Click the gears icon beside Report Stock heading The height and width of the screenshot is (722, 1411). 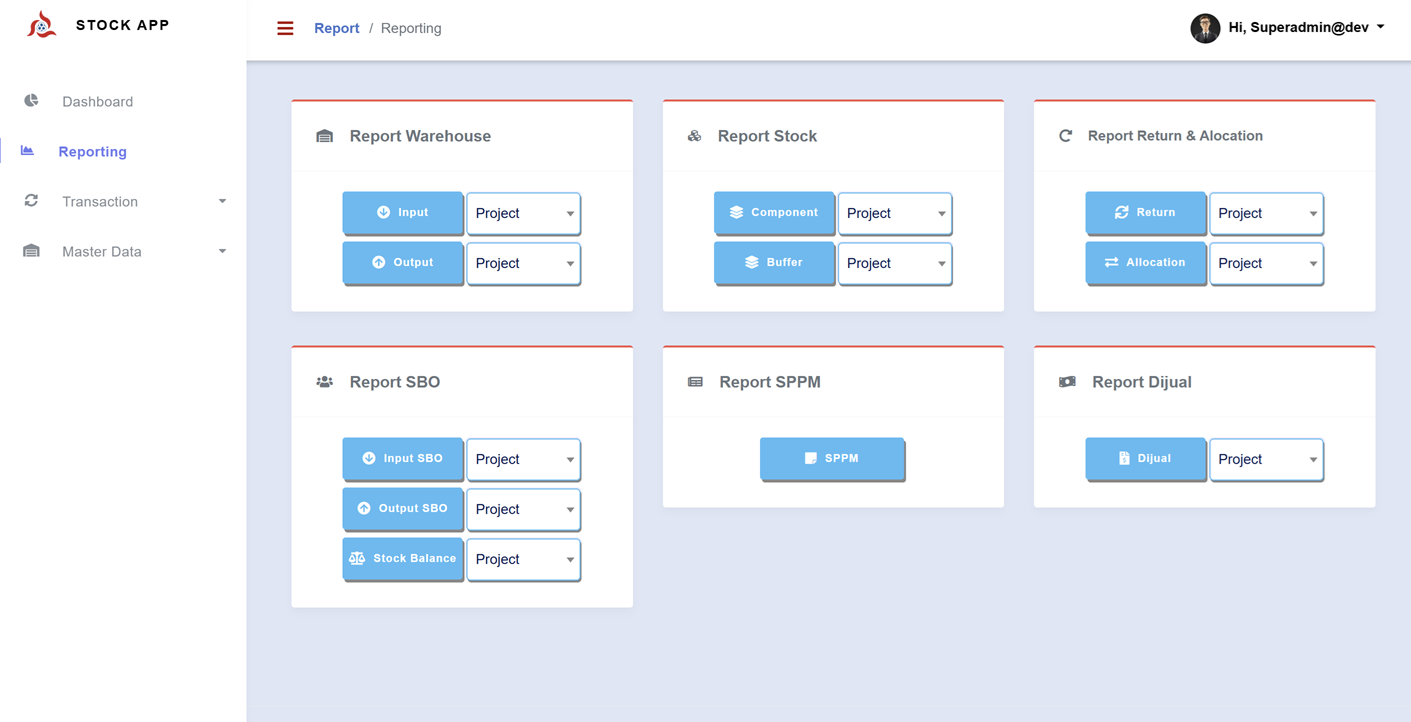(695, 135)
